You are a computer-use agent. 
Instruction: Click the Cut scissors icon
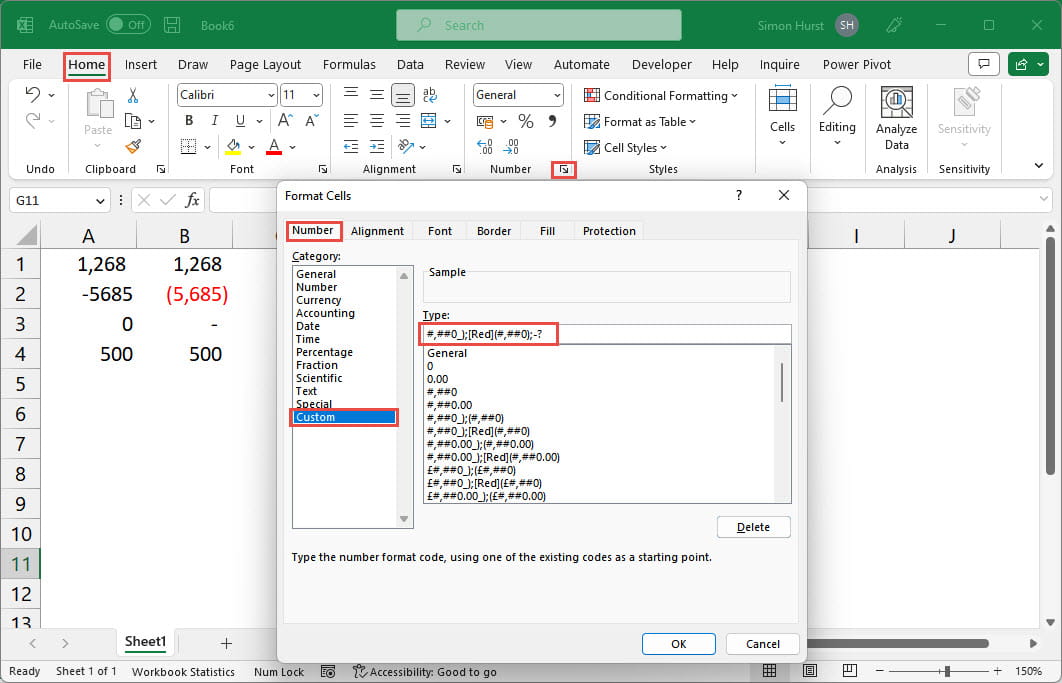point(133,96)
